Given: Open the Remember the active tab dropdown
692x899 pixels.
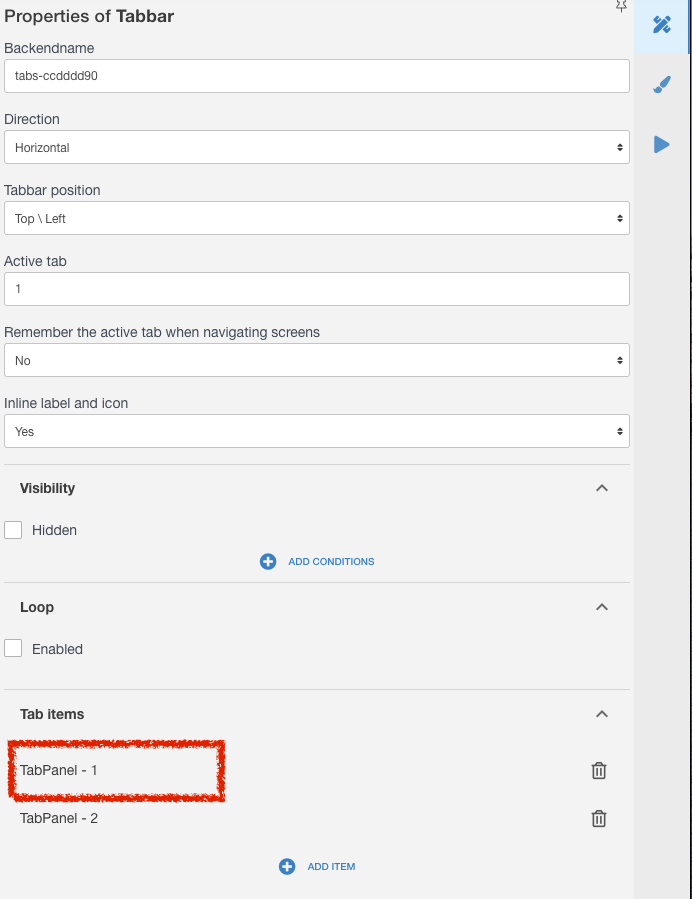Looking at the screenshot, I should point(316,360).
